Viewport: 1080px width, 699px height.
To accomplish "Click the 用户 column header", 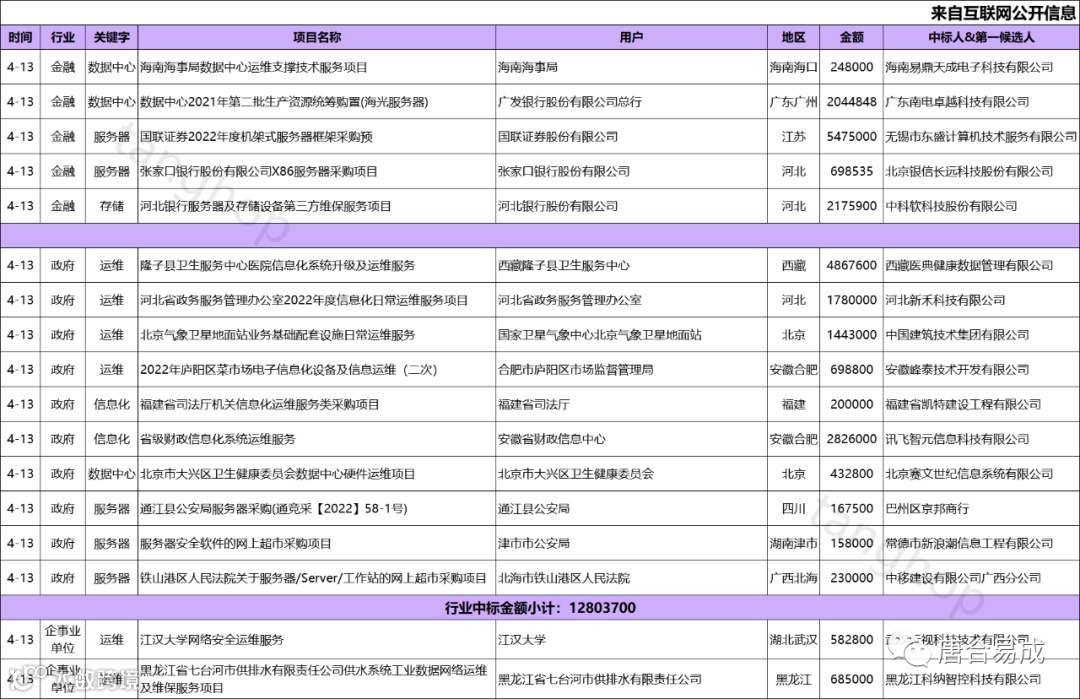I will pyautogui.click(x=631, y=37).
